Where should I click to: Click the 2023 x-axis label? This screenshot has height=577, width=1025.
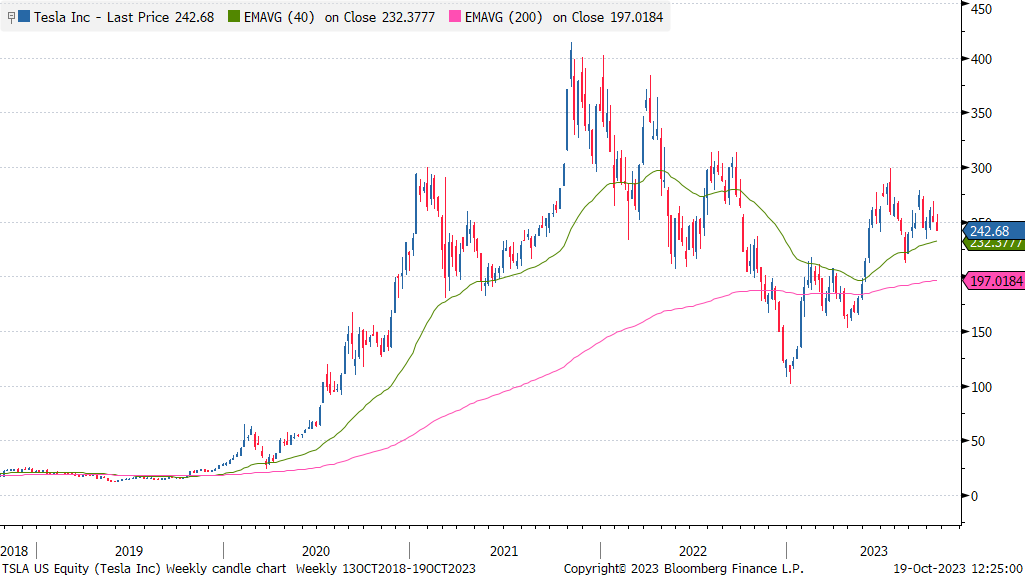[x=874, y=552]
